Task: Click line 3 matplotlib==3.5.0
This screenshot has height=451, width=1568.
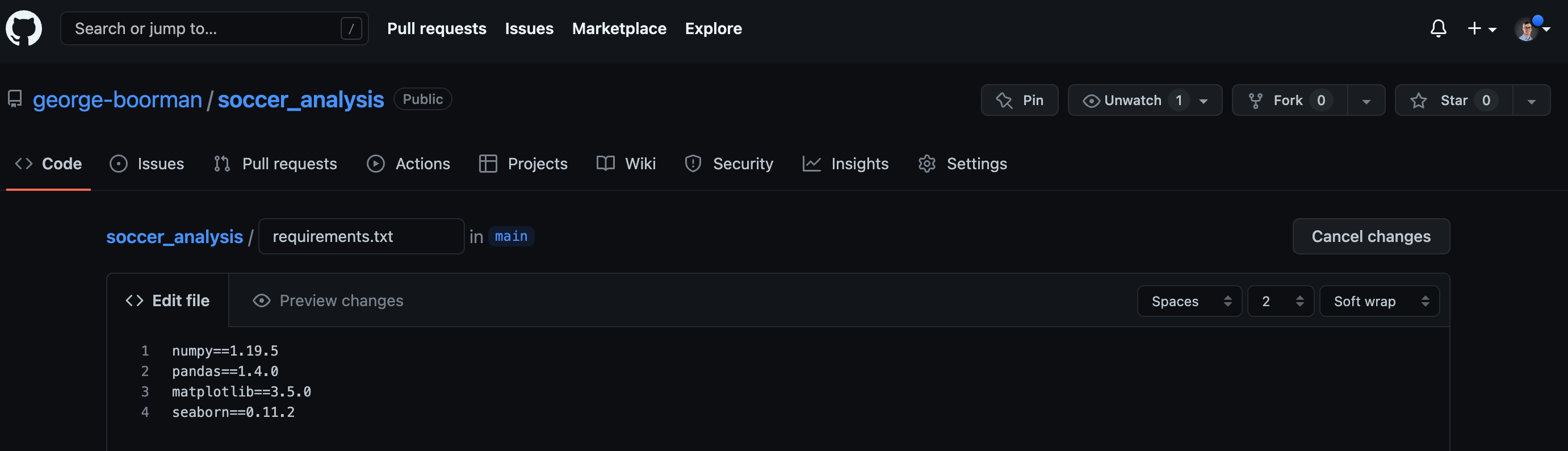Action: [x=242, y=392]
